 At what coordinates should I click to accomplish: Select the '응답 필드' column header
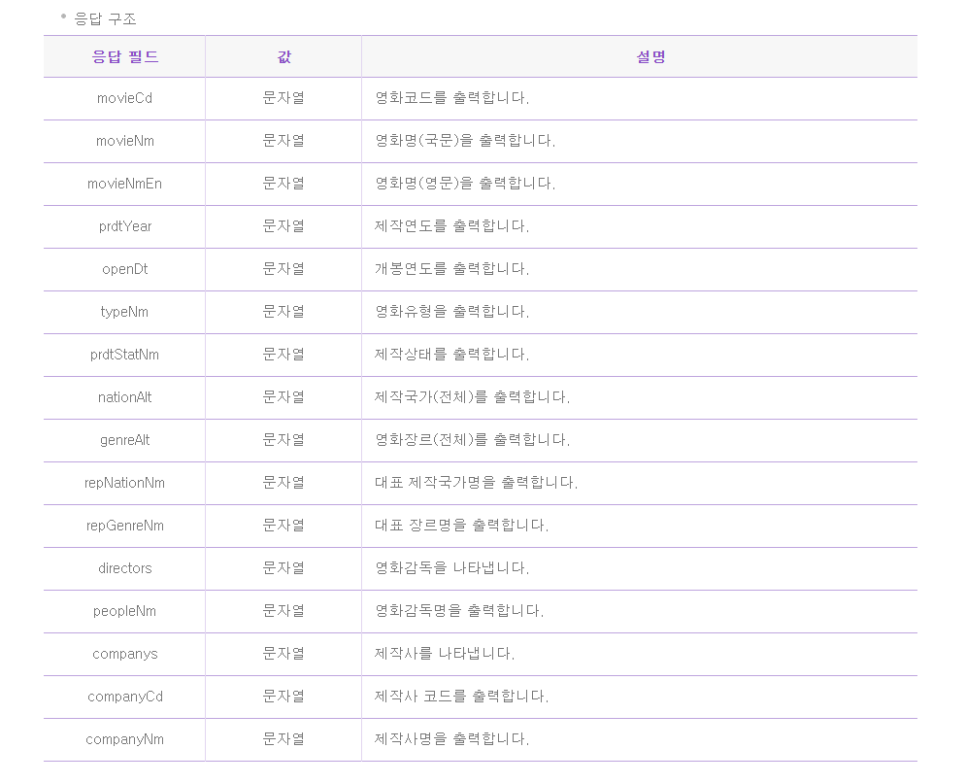point(125,57)
